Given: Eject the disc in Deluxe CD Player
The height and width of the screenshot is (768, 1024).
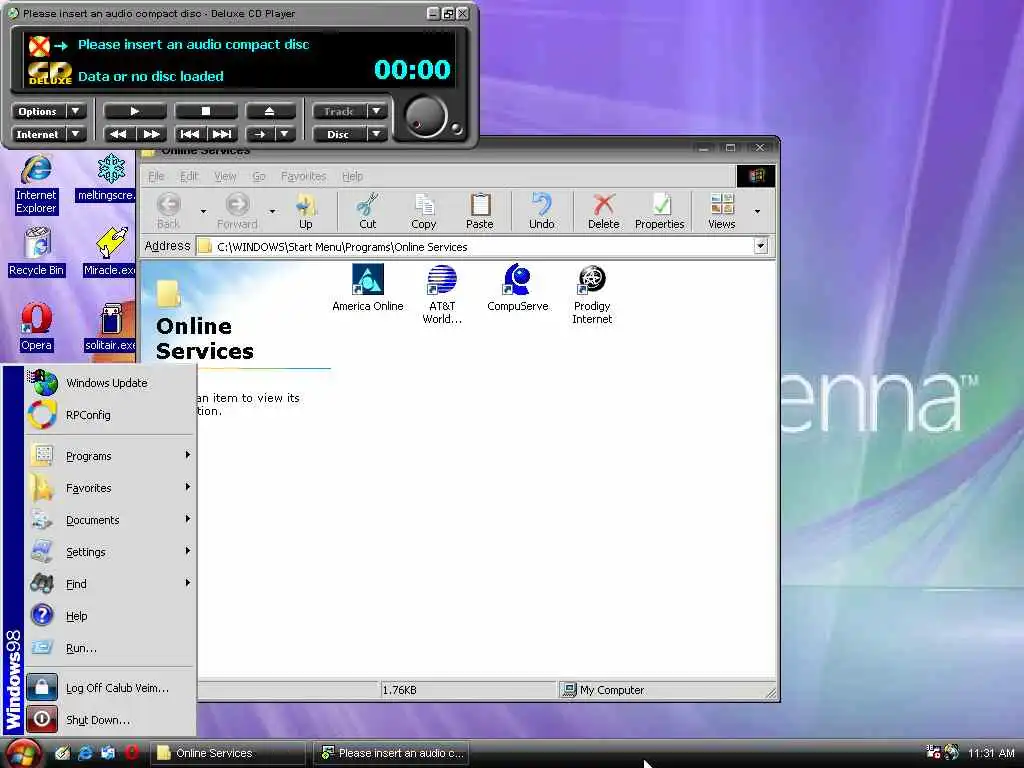Looking at the screenshot, I should click(269, 111).
